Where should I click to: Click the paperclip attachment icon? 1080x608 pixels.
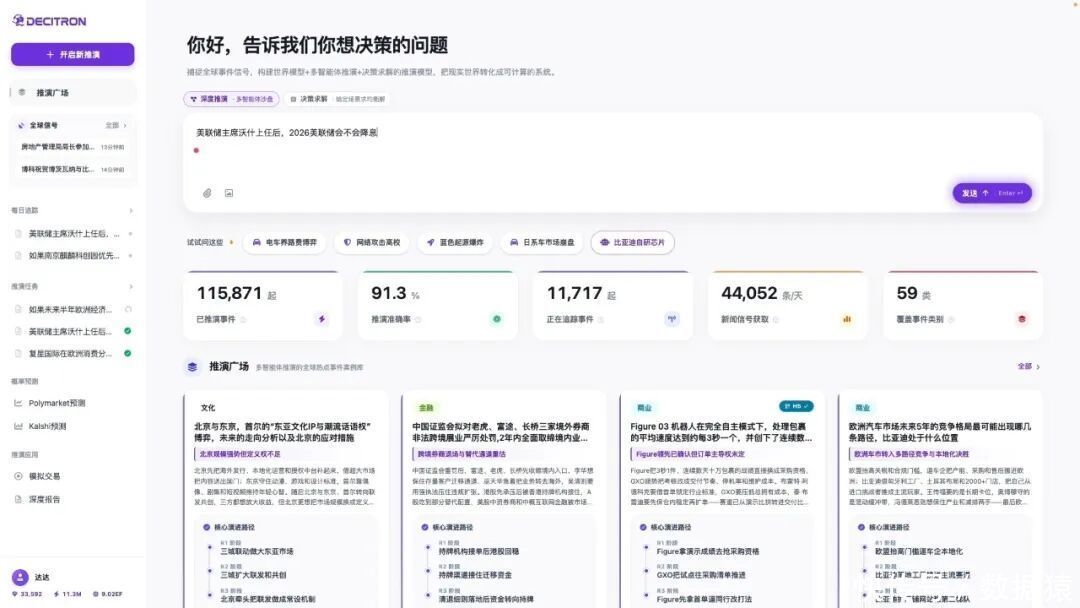pos(207,193)
